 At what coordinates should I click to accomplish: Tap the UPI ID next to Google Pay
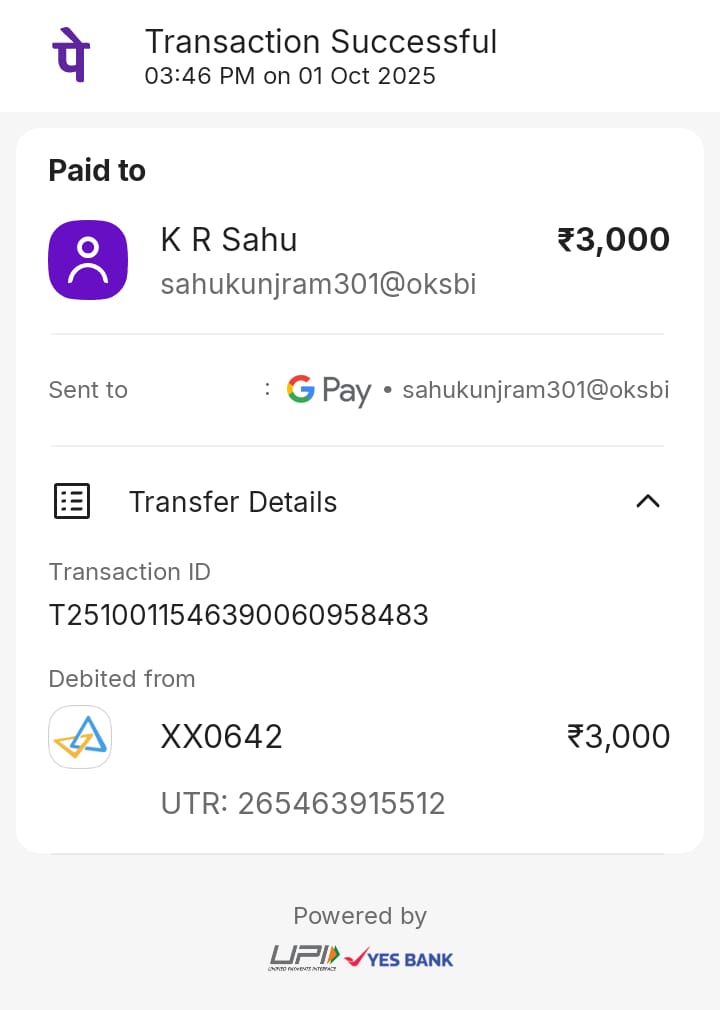[x=535, y=390]
